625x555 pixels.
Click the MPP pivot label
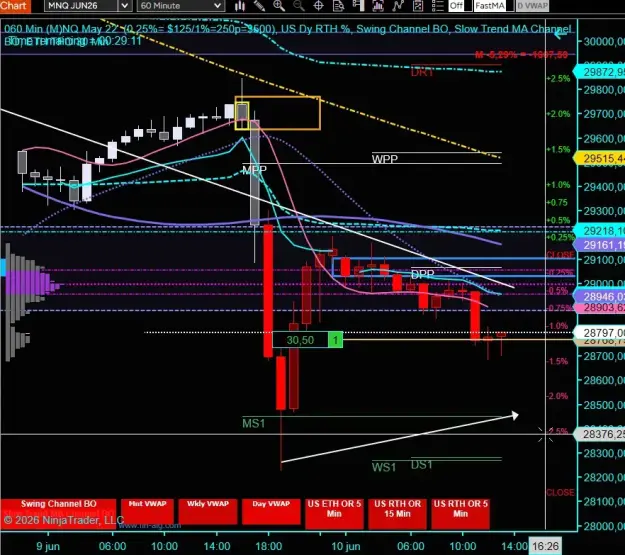254,170
